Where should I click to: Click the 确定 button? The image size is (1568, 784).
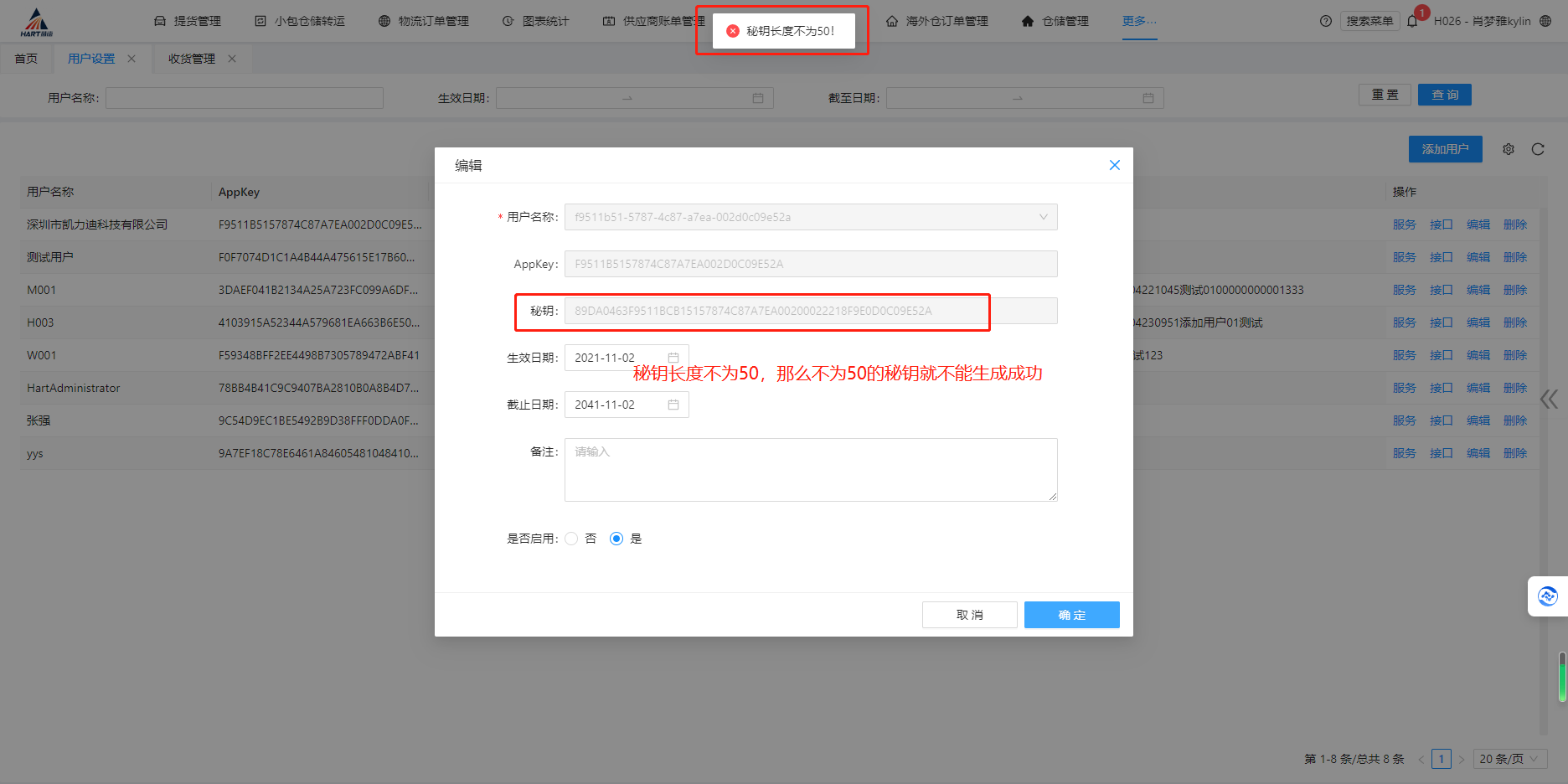click(1071, 615)
